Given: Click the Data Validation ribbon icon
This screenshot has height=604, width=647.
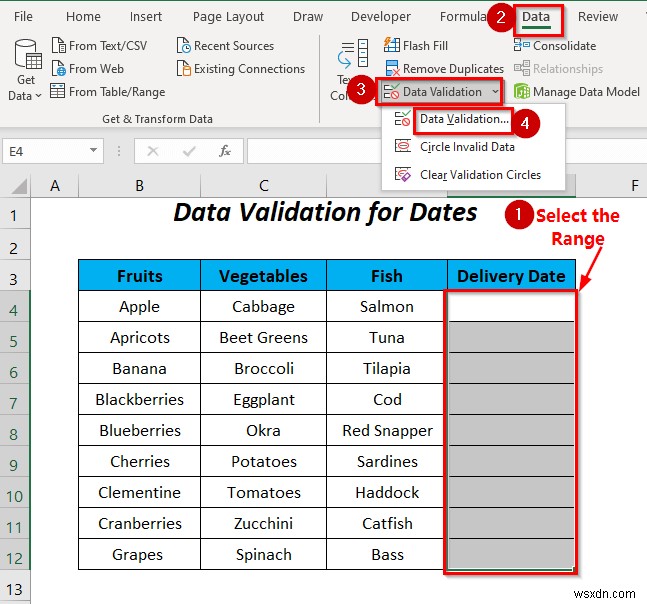Looking at the screenshot, I should (x=391, y=92).
